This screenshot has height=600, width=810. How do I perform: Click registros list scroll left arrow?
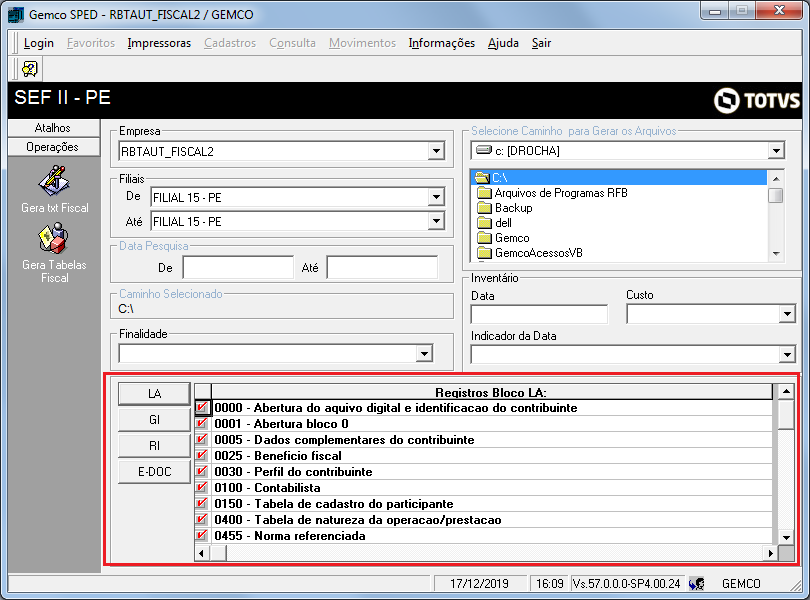click(201, 553)
